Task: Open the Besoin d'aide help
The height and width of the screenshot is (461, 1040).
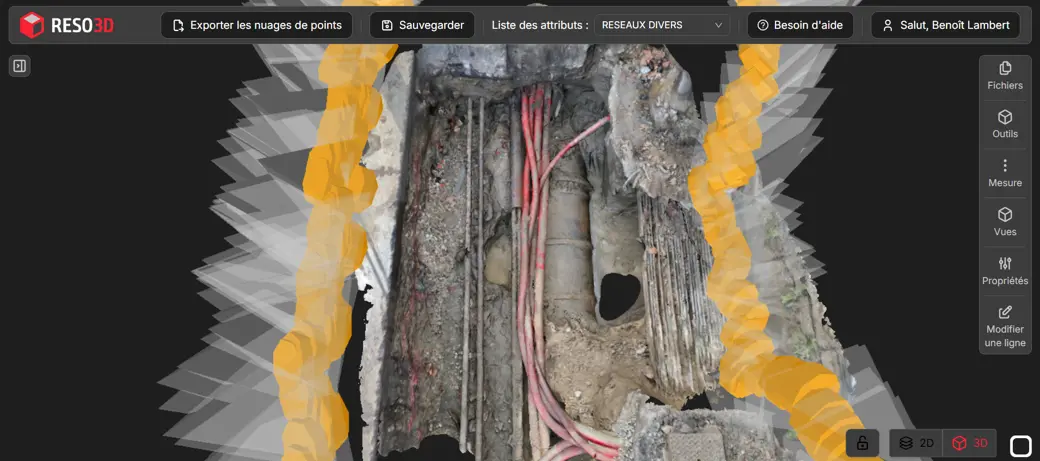Action: click(x=800, y=25)
